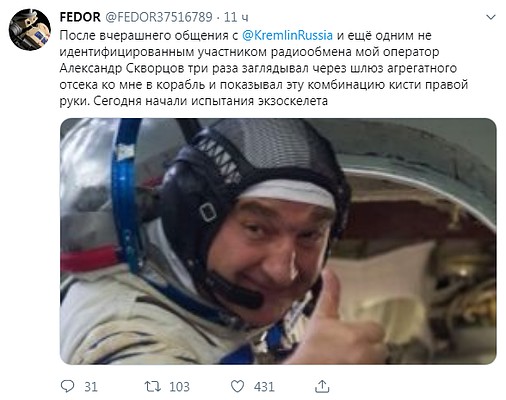506x400 pixels.
Task: Click the last tweet line mentioning экзоскелета
Action: pyautogui.click(x=194, y=101)
